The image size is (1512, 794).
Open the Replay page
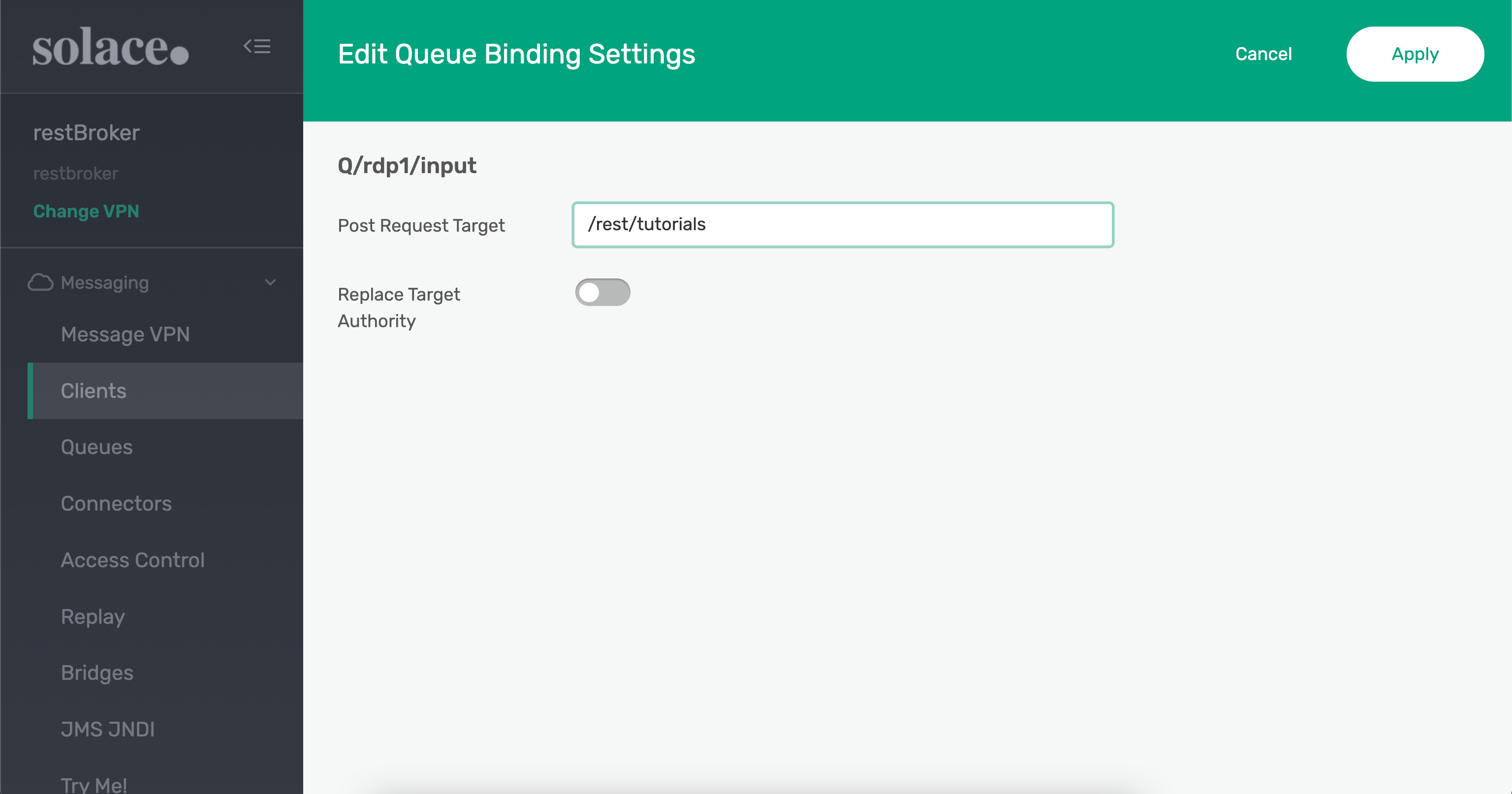[93, 616]
